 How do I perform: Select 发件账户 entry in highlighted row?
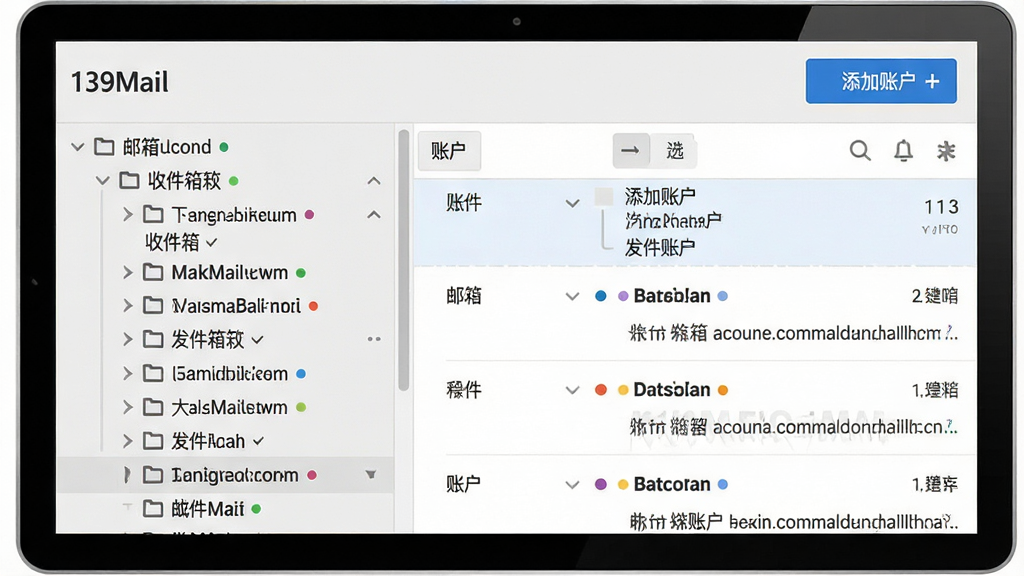[660, 248]
